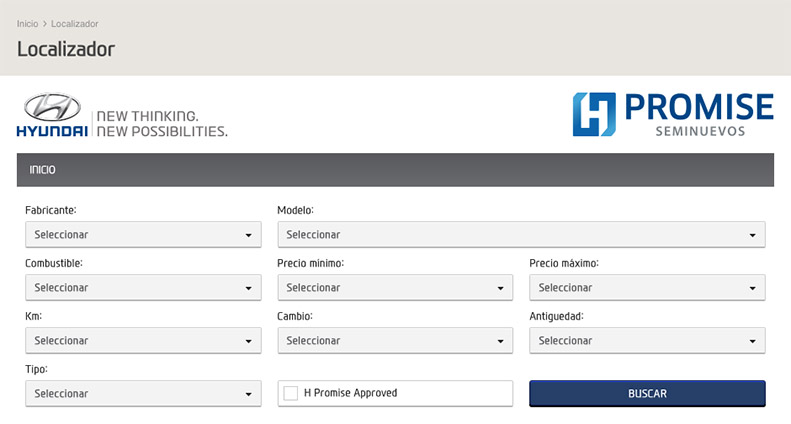
Task: Click the New Thinking New Possibilities slogan
Action: pos(162,124)
